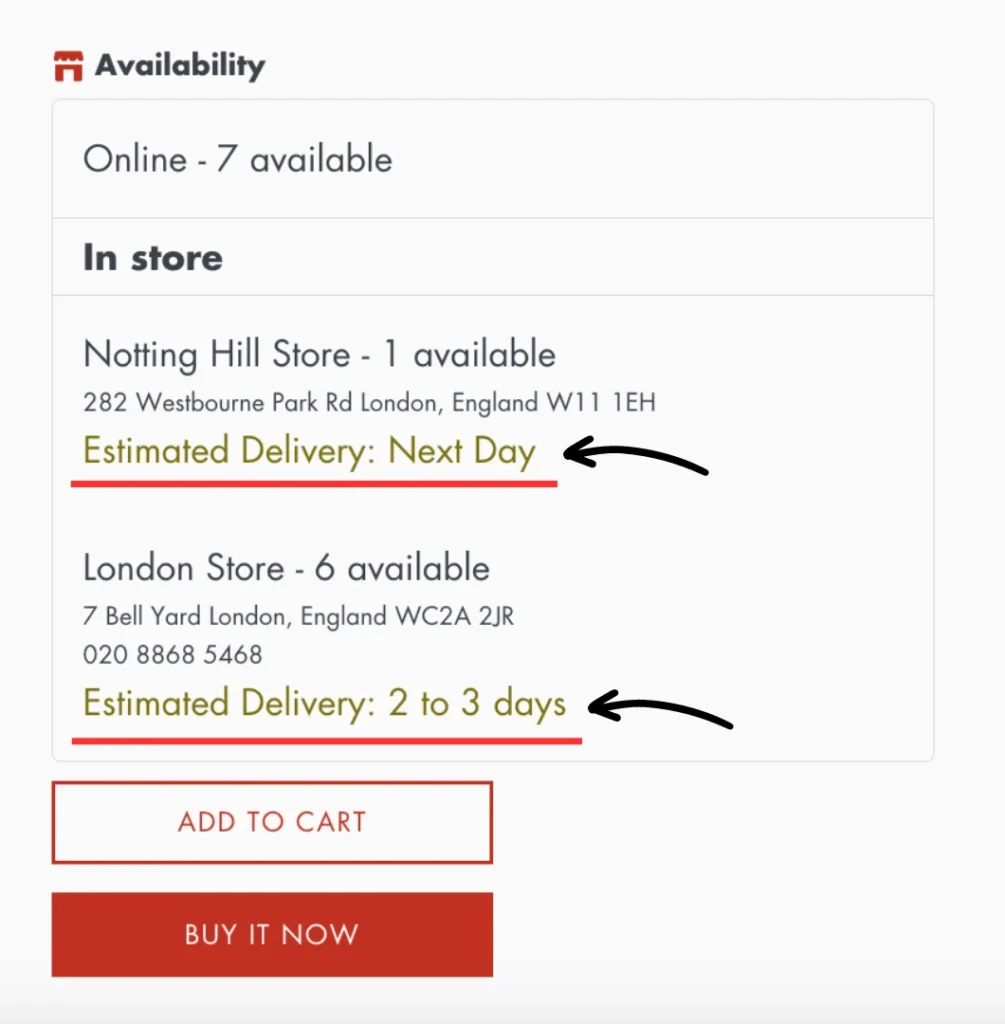Call the store number 020 8868 5468
Viewport: 1005px width, 1024px height.
coord(173,655)
